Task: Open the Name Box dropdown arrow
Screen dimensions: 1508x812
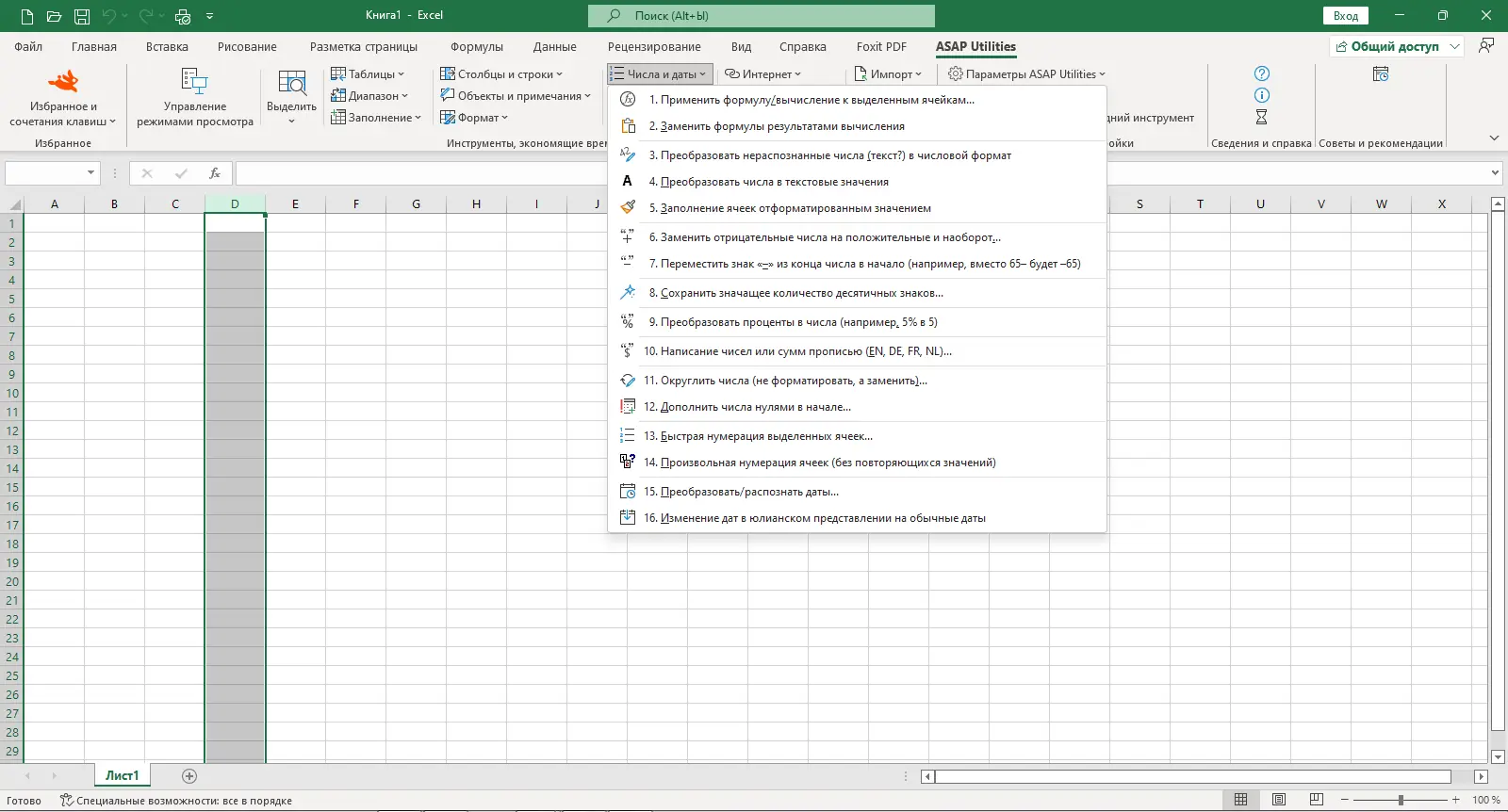Action: coord(90,173)
